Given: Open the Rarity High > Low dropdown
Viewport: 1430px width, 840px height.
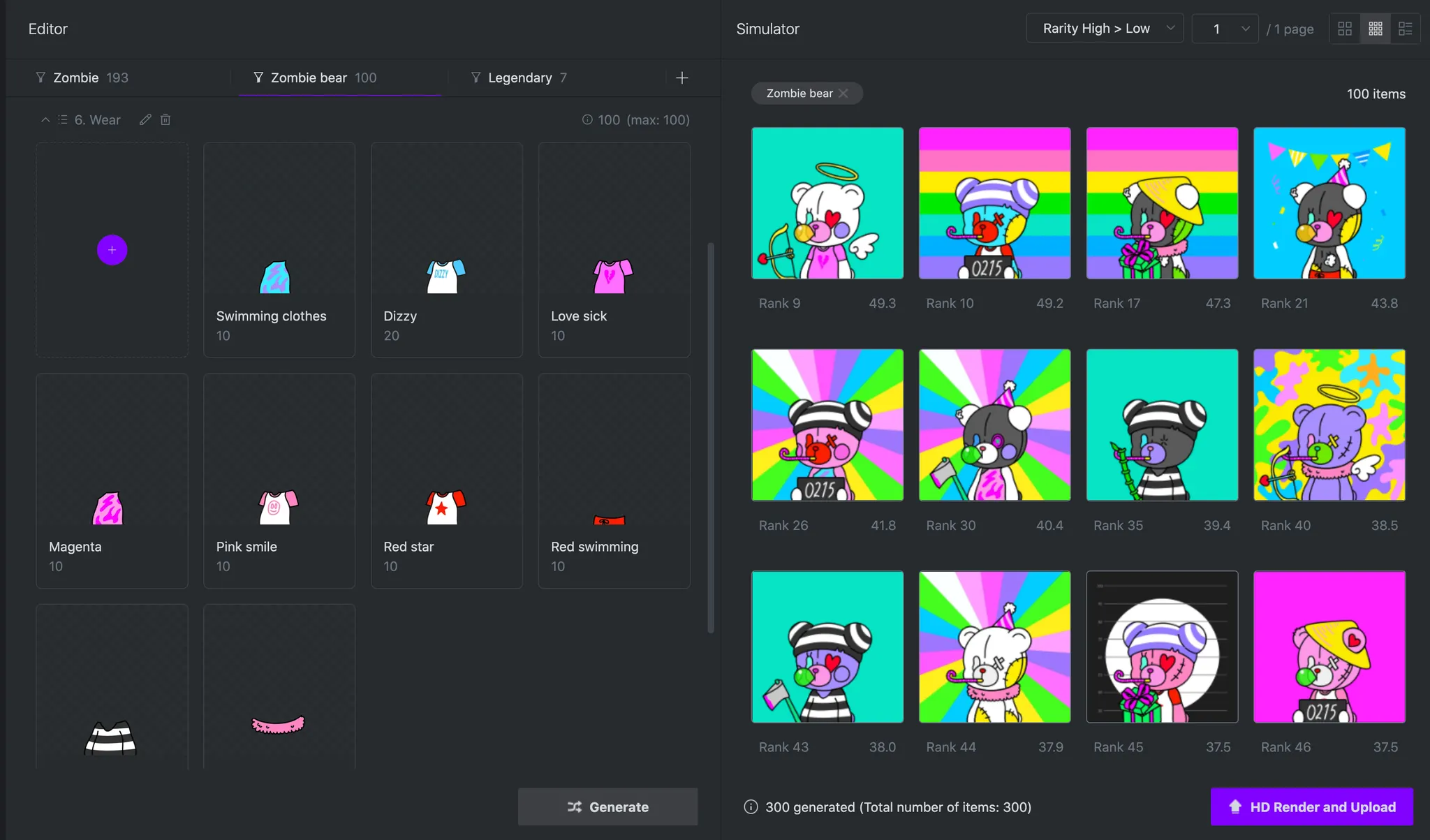Looking at the screenshot, I should point(1105,29).
